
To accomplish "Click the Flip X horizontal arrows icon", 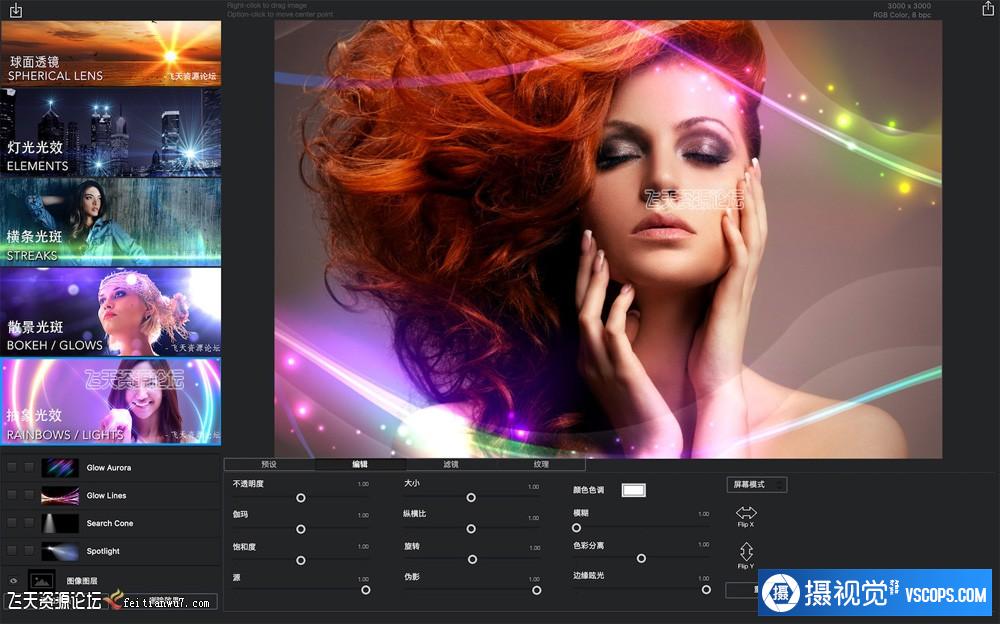I will coord(746,513).
